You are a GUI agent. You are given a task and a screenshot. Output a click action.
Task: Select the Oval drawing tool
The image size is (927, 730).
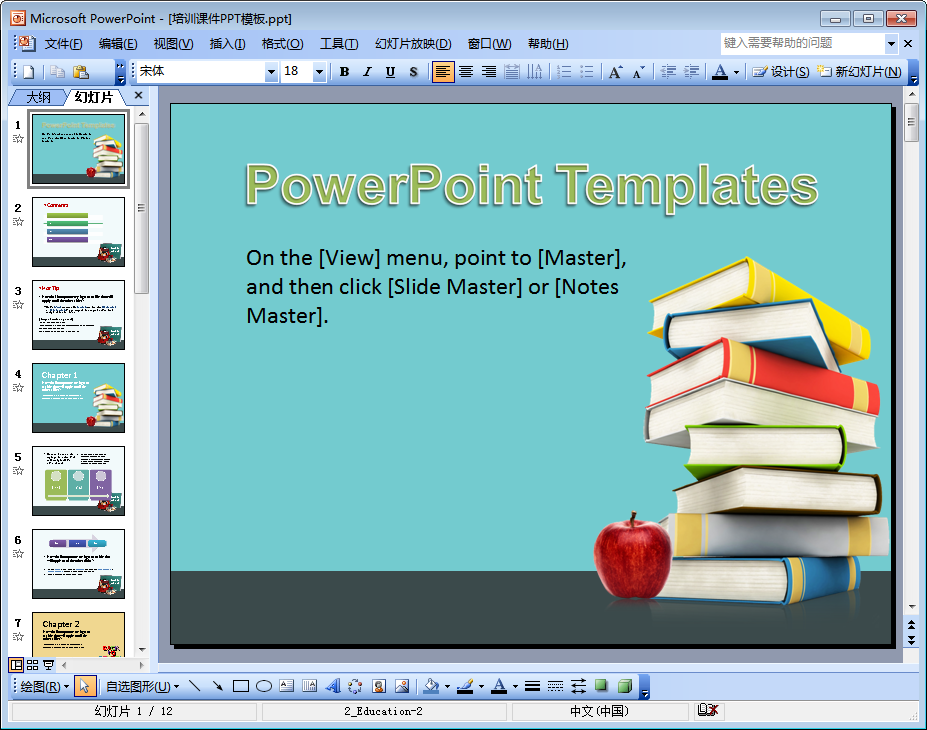point(264,686)
